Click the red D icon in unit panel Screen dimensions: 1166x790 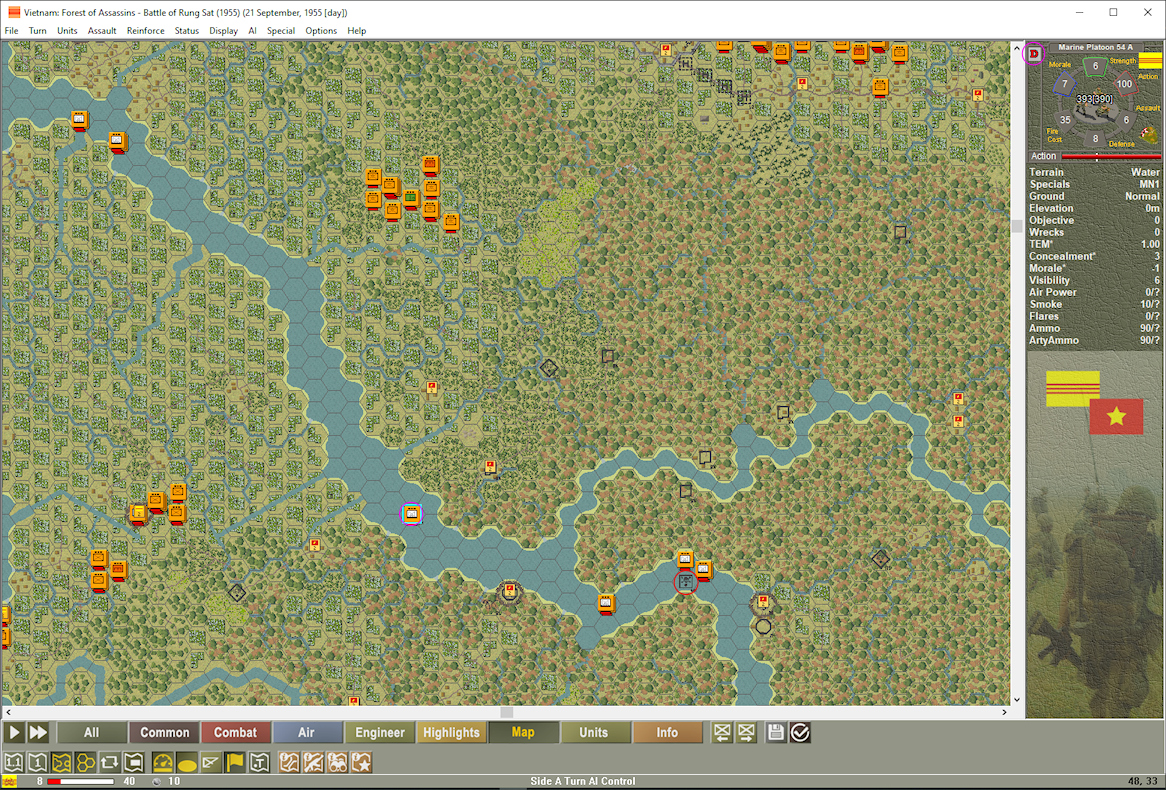[1034, 54]
